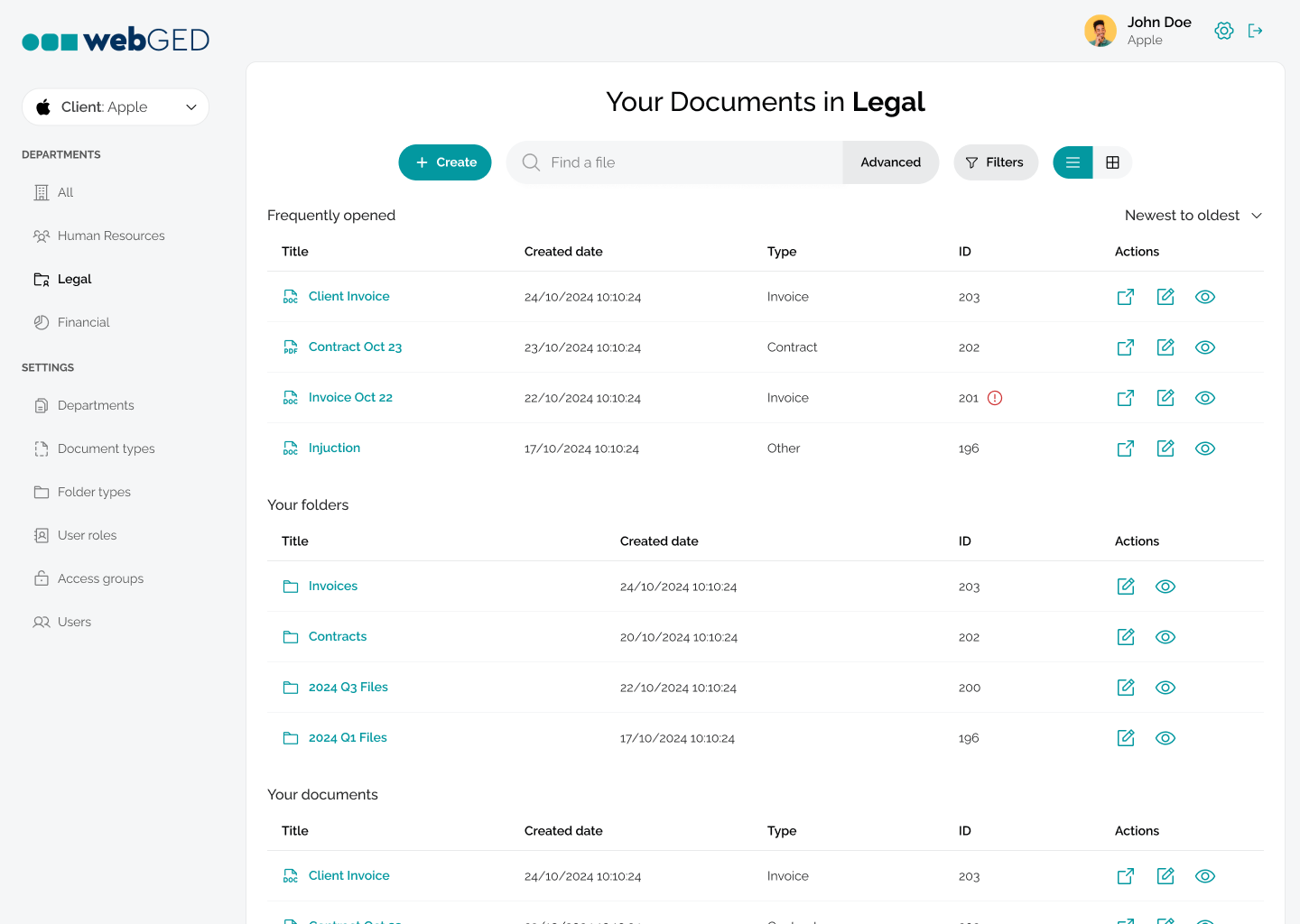Screen dimensions: 1300x924
Task: Open the settings gear icon near John Doe
Action: pos(1224,31)
